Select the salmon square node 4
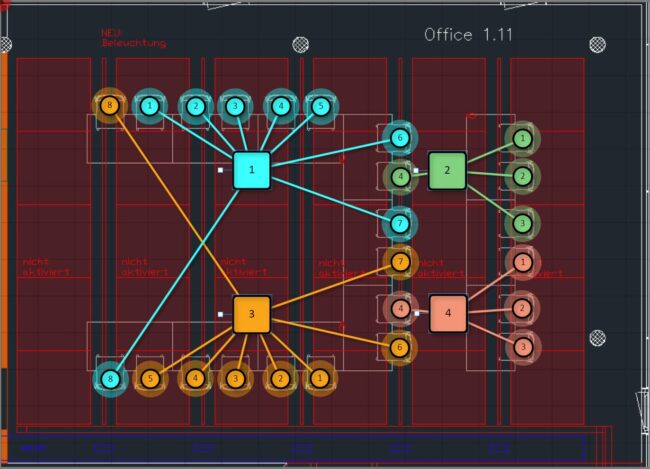Image resolution: width=650 pixels, height=469 pixels. click(448, 313)
